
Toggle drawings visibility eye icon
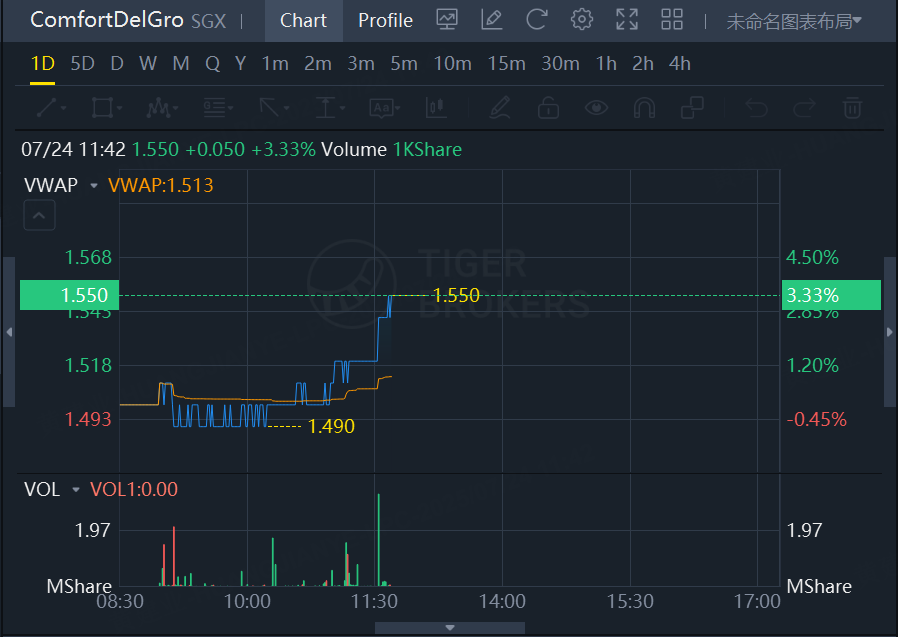coord(596,108)
